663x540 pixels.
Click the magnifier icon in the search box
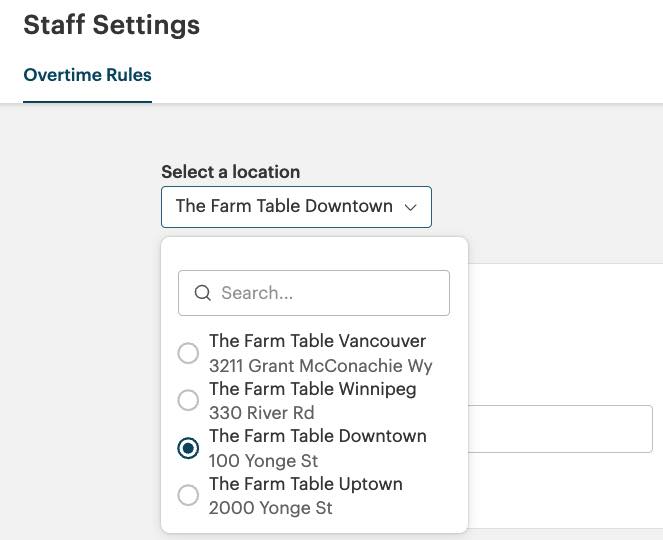click(202, 293)
